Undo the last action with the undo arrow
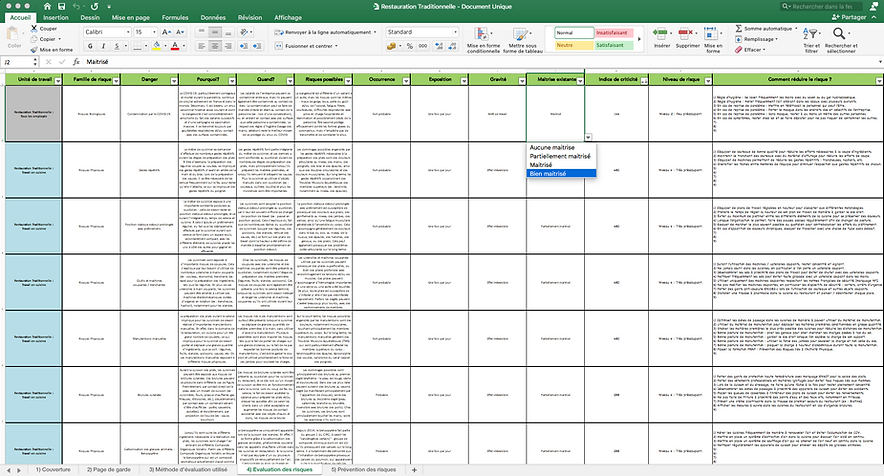884x476 pixels. point(76,6)
